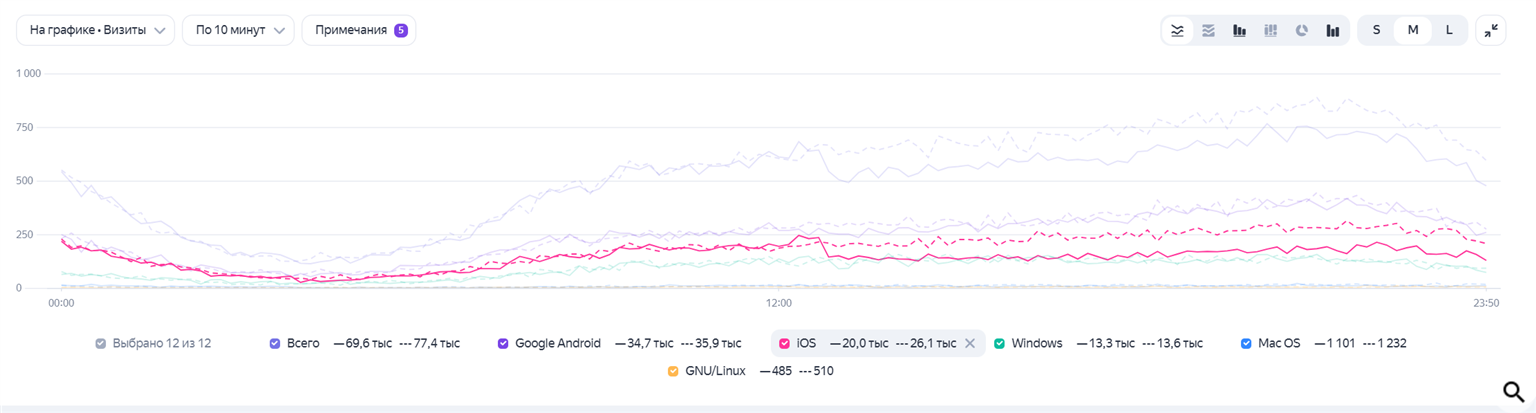This screenshot has width=1536, height=413.
Task: Toggle the "Выбрано 12 из 12" checkbox
Action: (100, 343)
